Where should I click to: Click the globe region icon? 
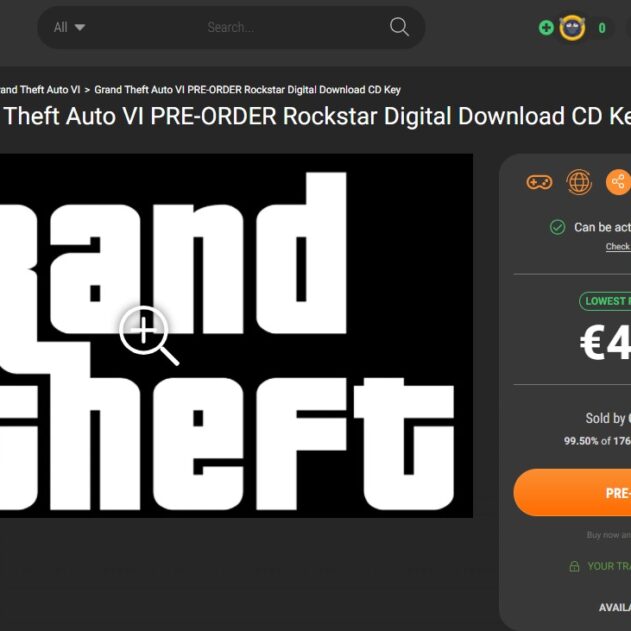579,182
